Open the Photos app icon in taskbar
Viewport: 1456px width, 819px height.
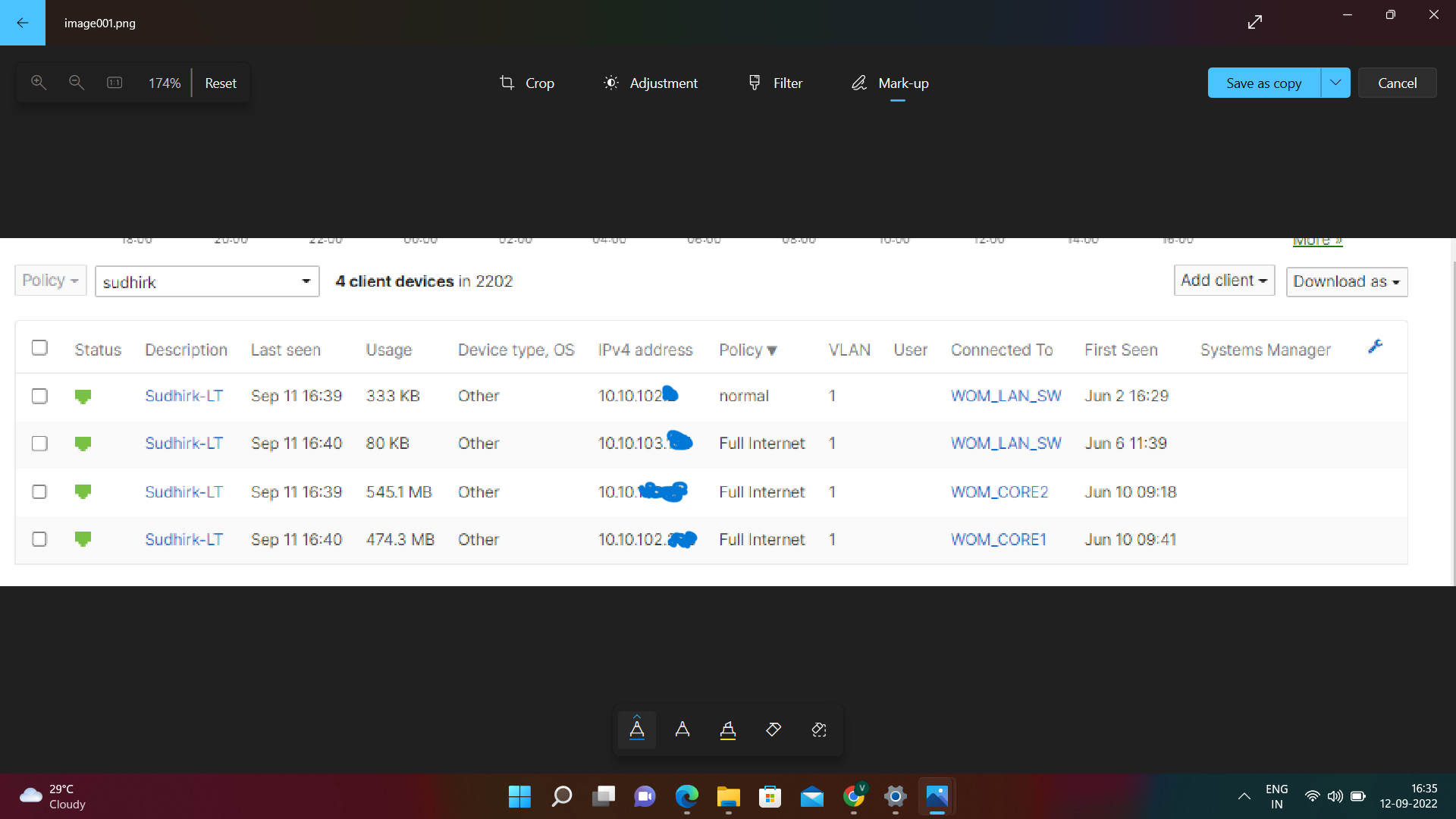coord(937,796)
